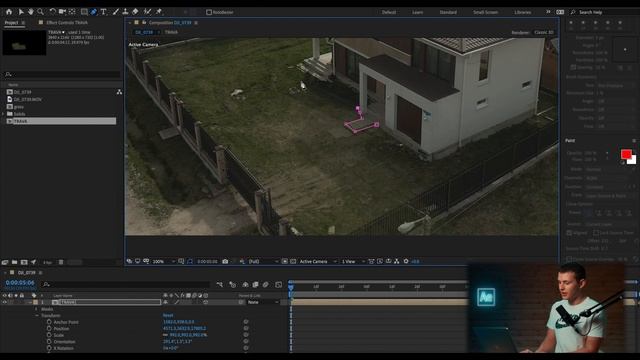Select the TRAVA item in Project panel
Viewport: 640px width, 360px height.
tap(61, 121)
